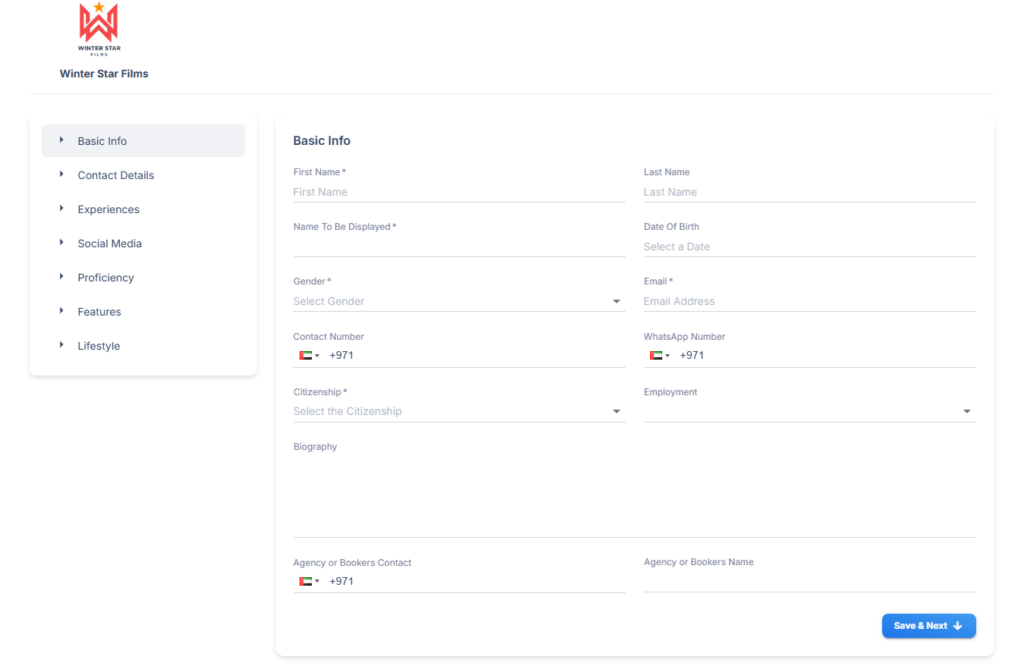Select the Proficiency section

[106, 278]
